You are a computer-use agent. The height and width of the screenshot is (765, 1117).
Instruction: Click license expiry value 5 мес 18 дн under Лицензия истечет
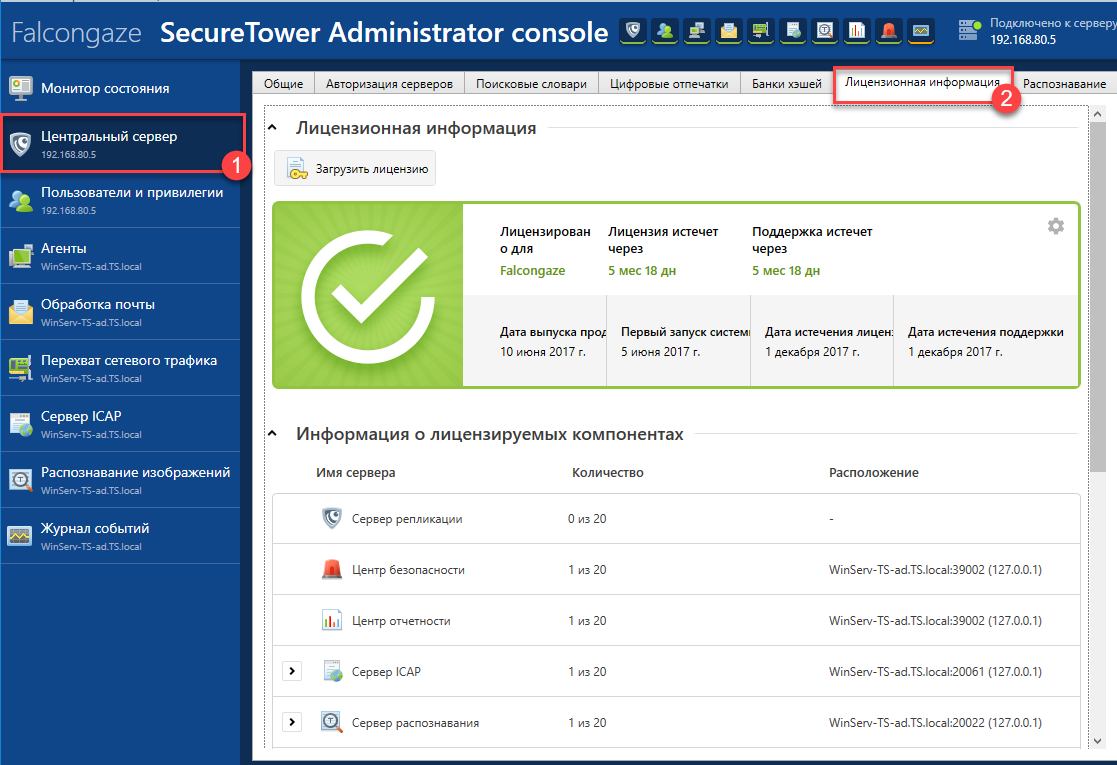point(642,271)
